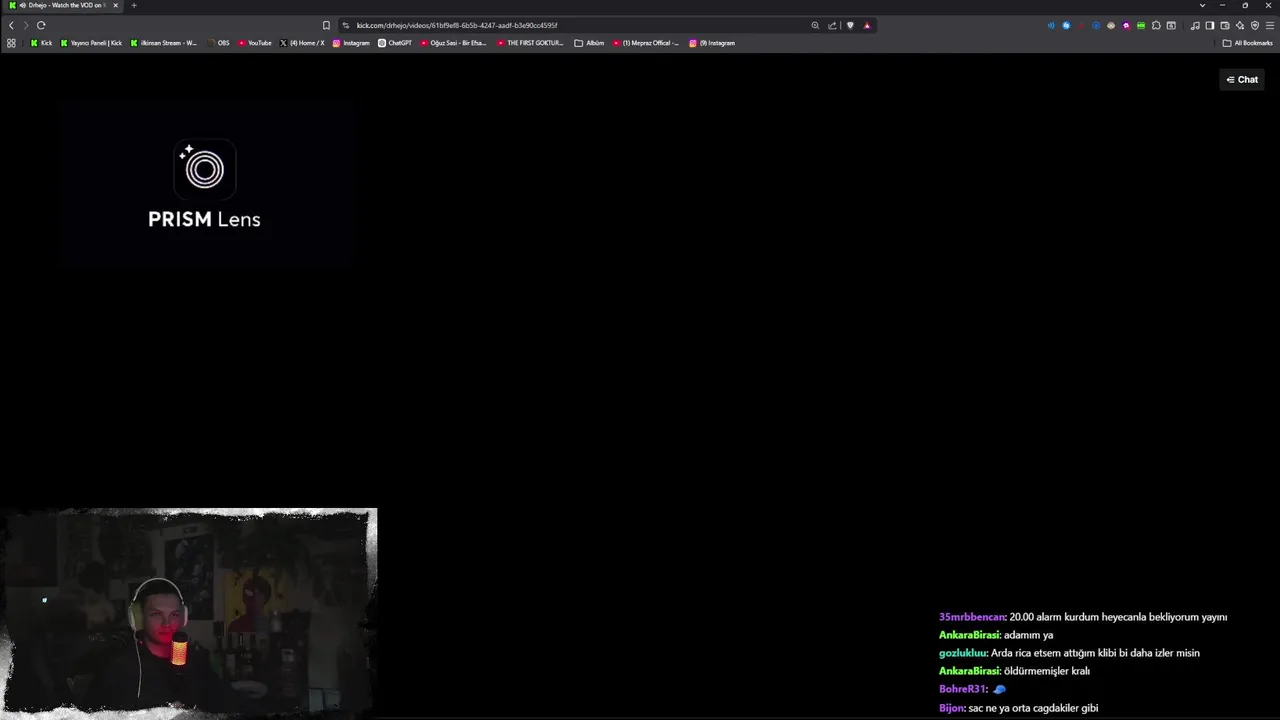1280x720 pixels.
Task: Open the apps grid icon on bookmarks bar
Action: coord(11,43)
